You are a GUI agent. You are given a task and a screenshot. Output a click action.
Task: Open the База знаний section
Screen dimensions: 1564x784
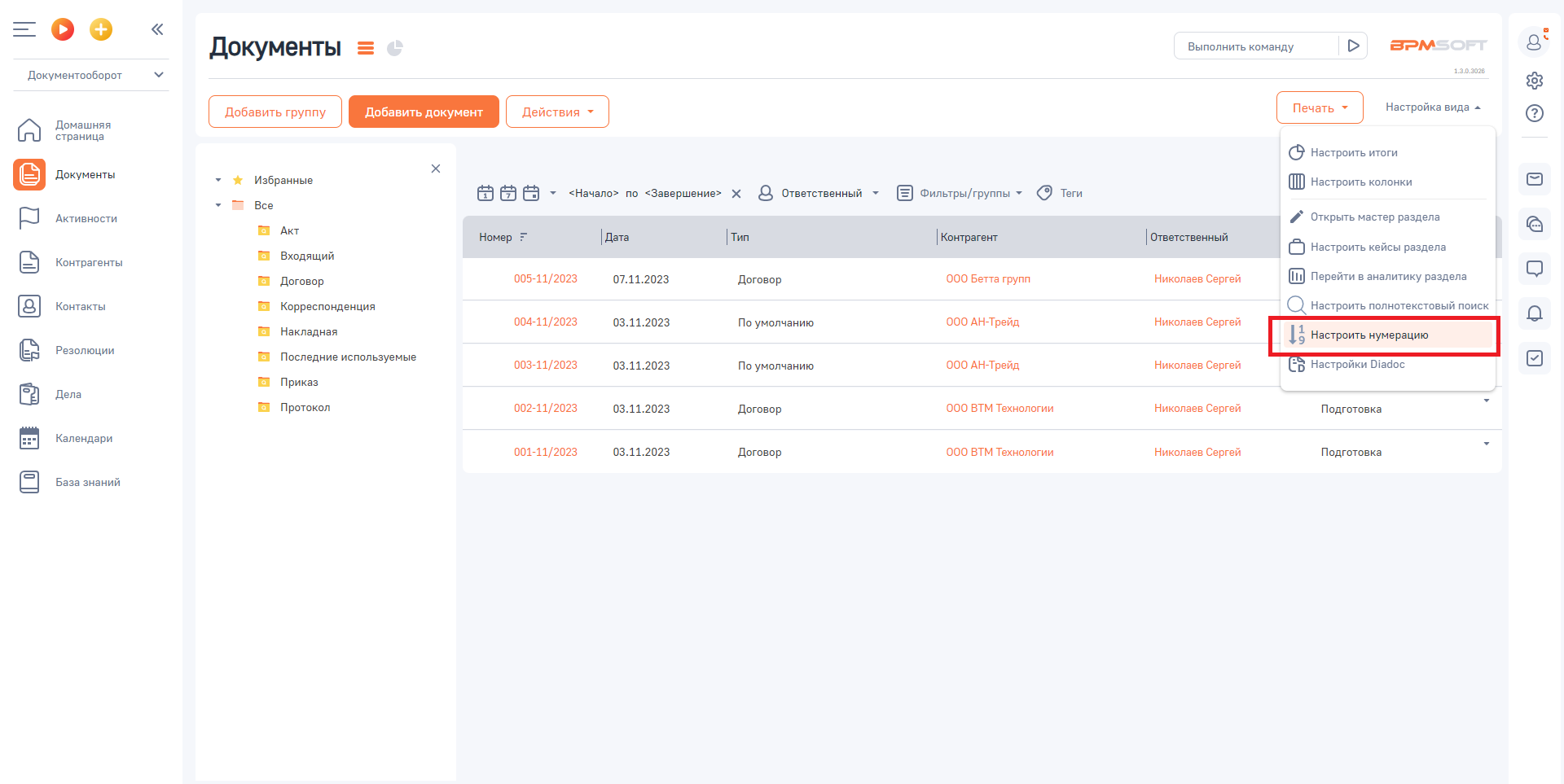tap(70, 482)
